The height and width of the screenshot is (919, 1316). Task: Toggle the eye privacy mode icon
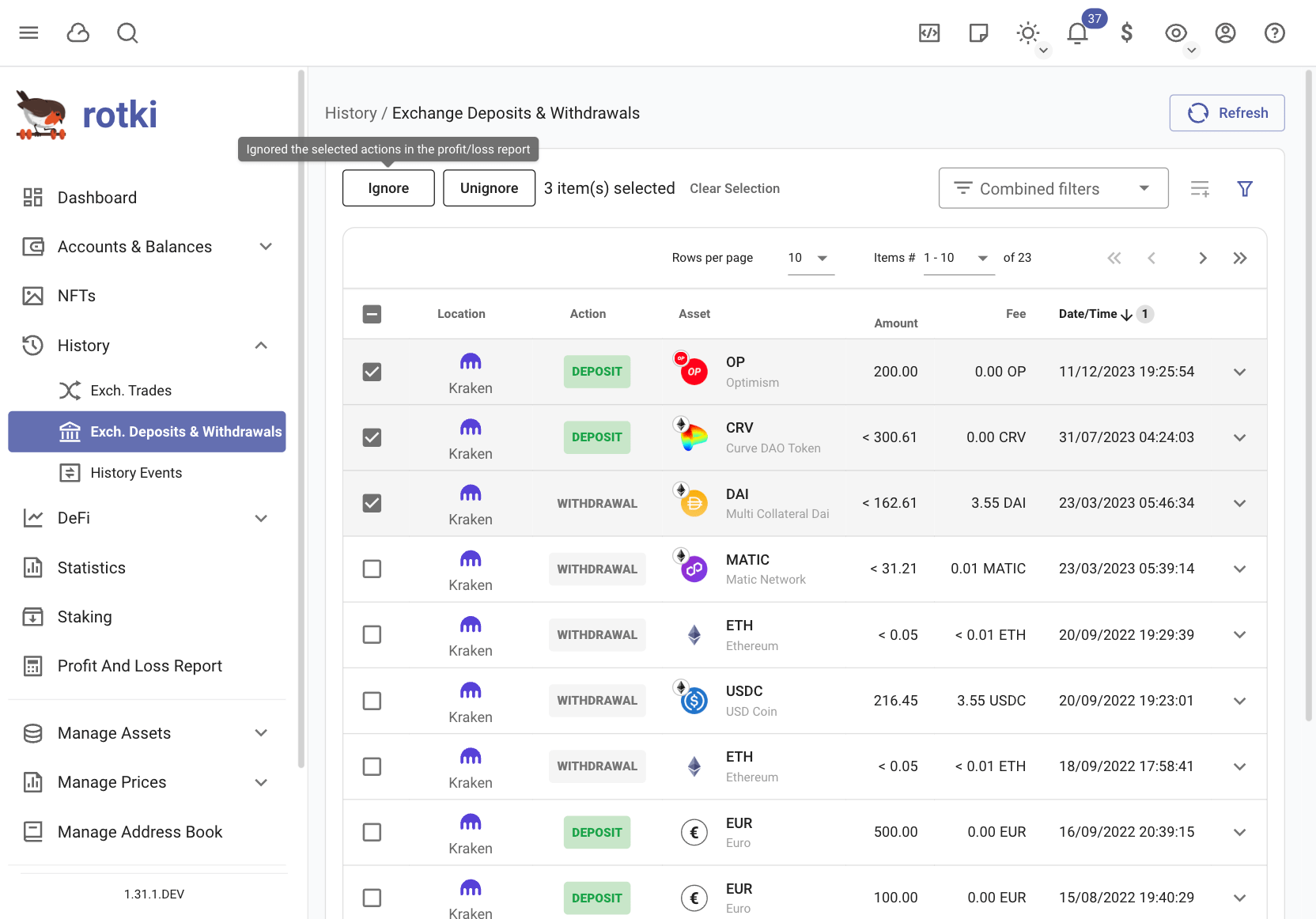(x=1176, y=32)
